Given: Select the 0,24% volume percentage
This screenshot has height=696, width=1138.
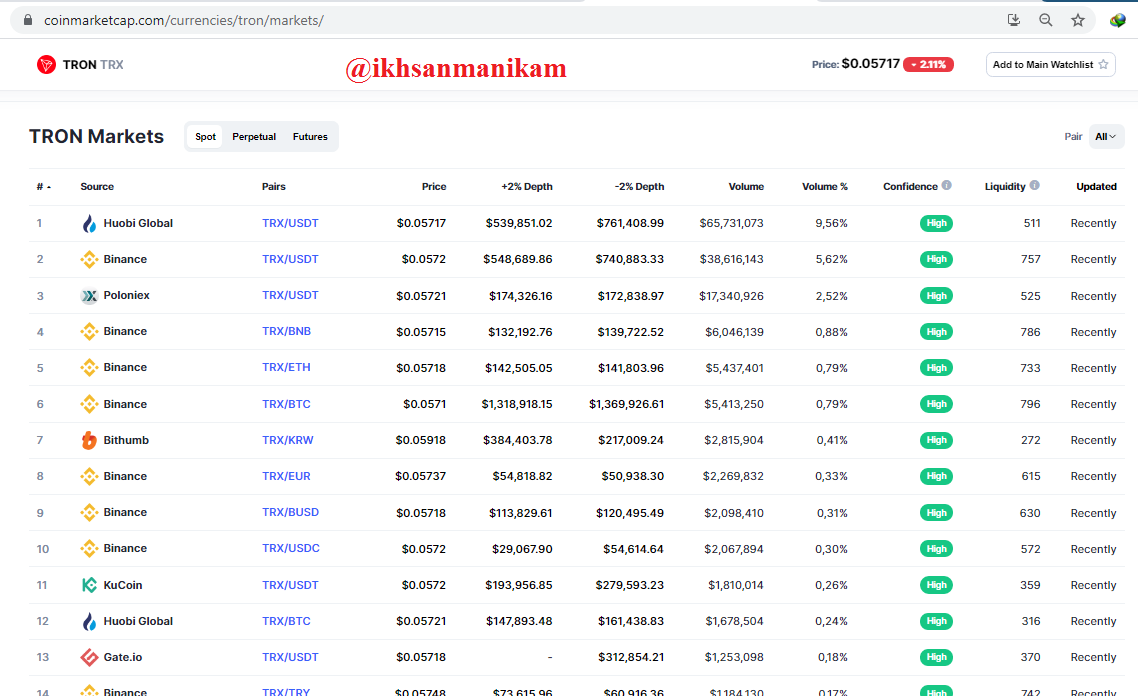Looking at the screenshot, I should [832, 621].
